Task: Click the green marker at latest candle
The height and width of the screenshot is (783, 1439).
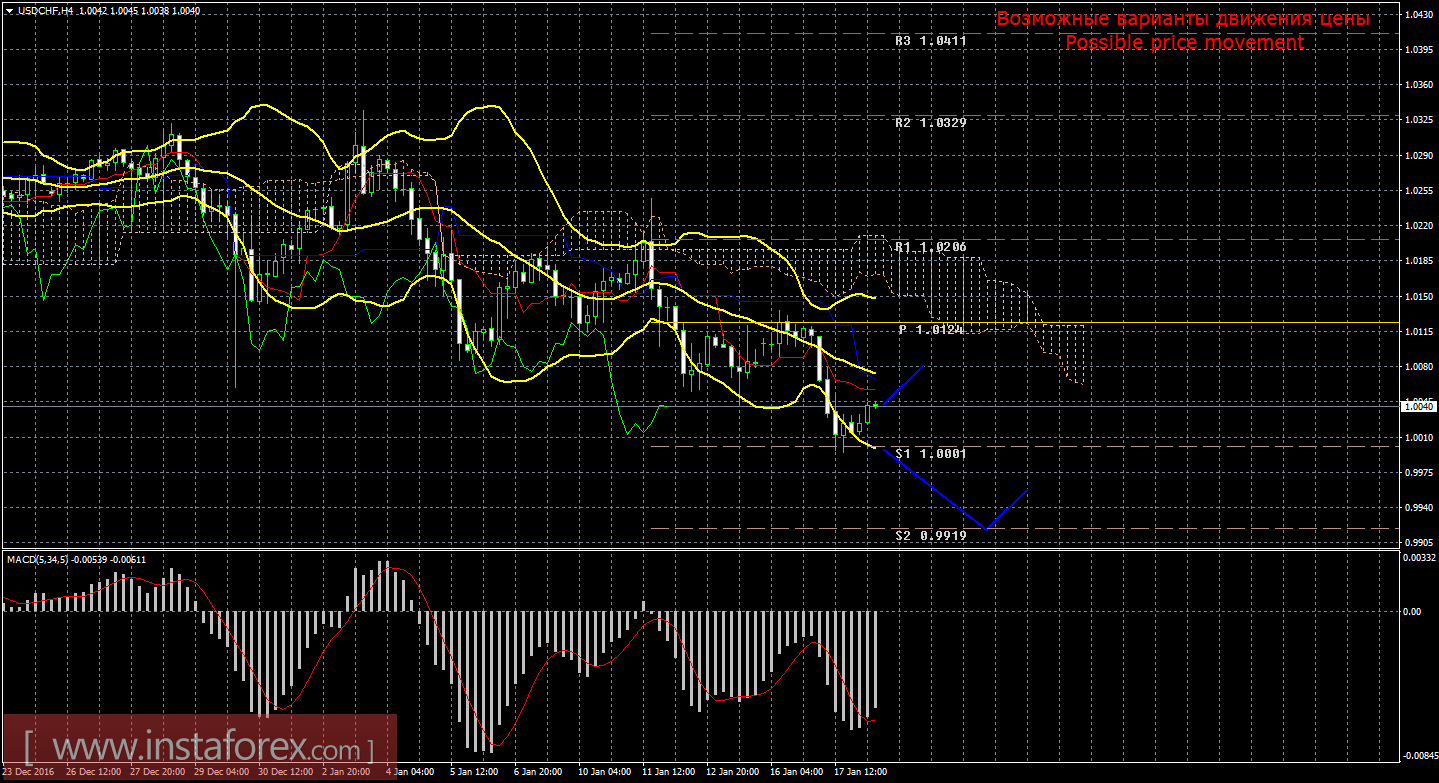Action: (876, 405)
